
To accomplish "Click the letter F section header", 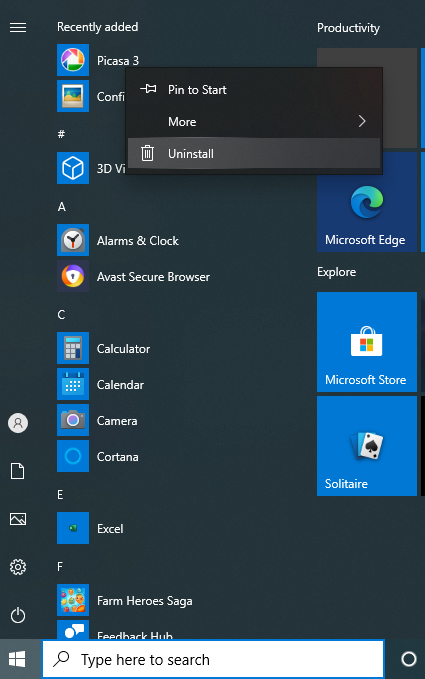I will (x=60, y=566).
